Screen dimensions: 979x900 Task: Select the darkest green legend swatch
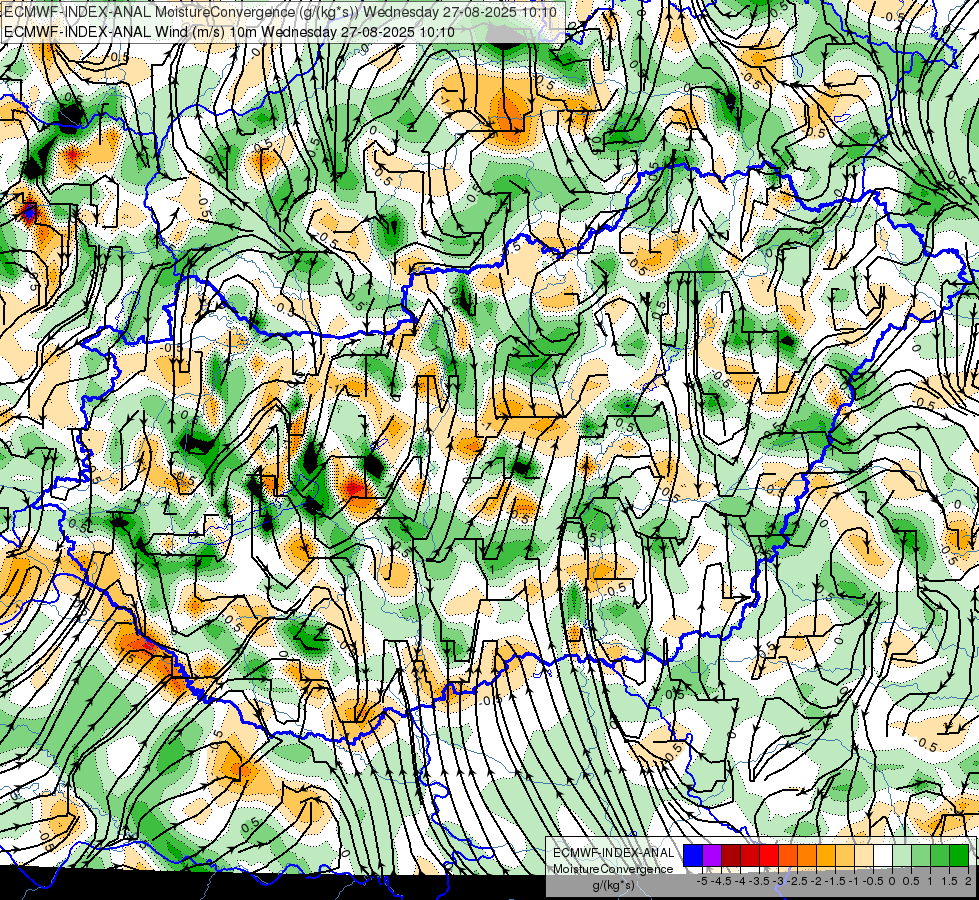(x=958, y=856)
